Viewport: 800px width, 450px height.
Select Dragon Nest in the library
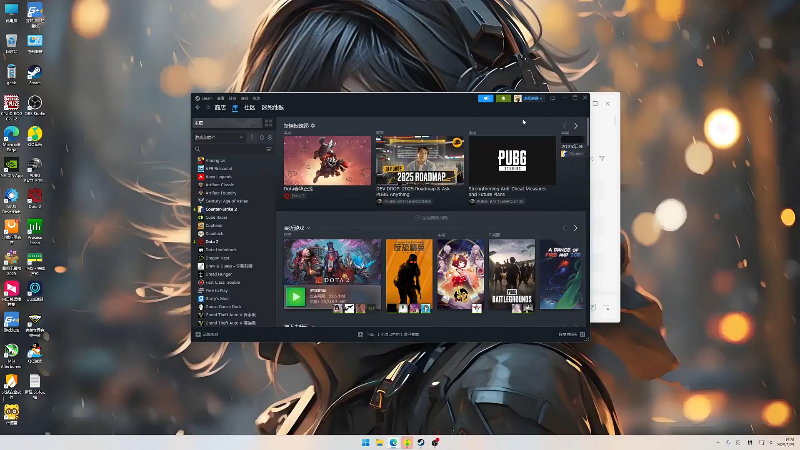coord(217,258)
